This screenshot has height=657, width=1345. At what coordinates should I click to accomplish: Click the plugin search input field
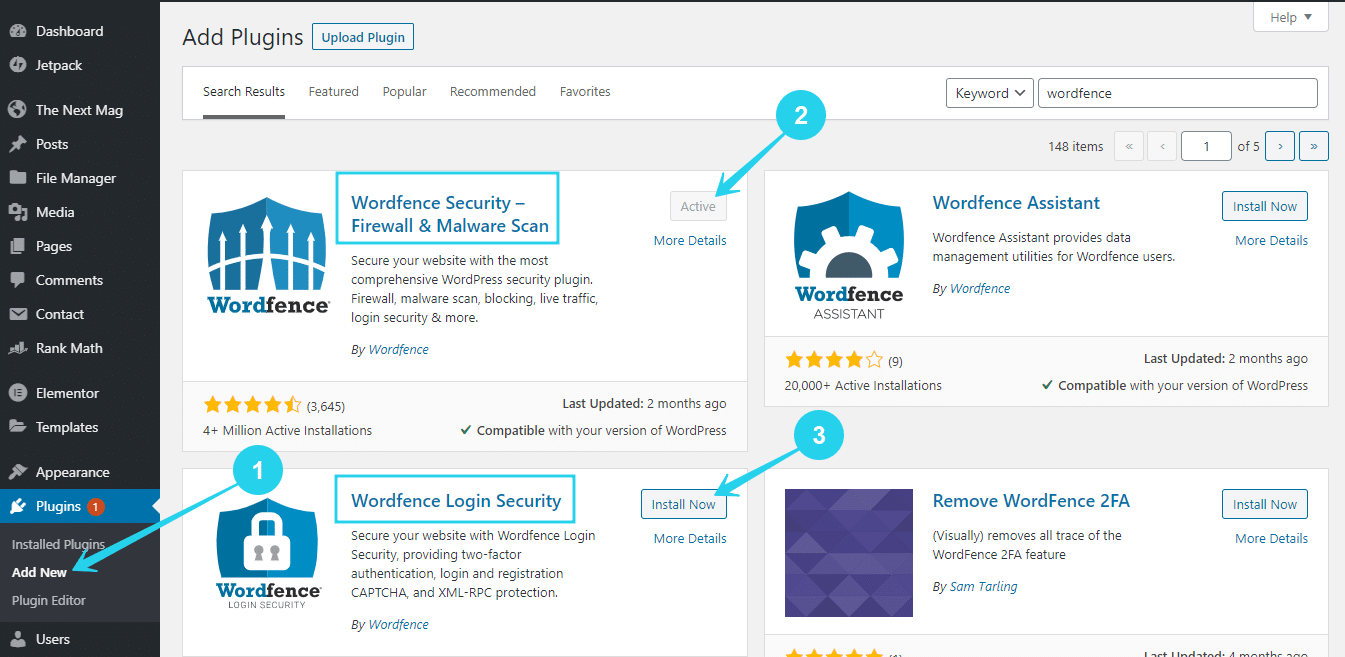[1176, 92]
